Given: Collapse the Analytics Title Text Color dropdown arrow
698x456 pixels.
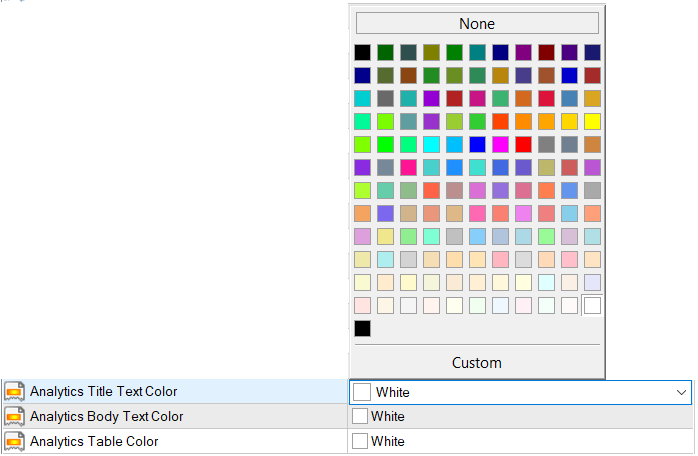Looking at the screenshot, I should point(679,392).
